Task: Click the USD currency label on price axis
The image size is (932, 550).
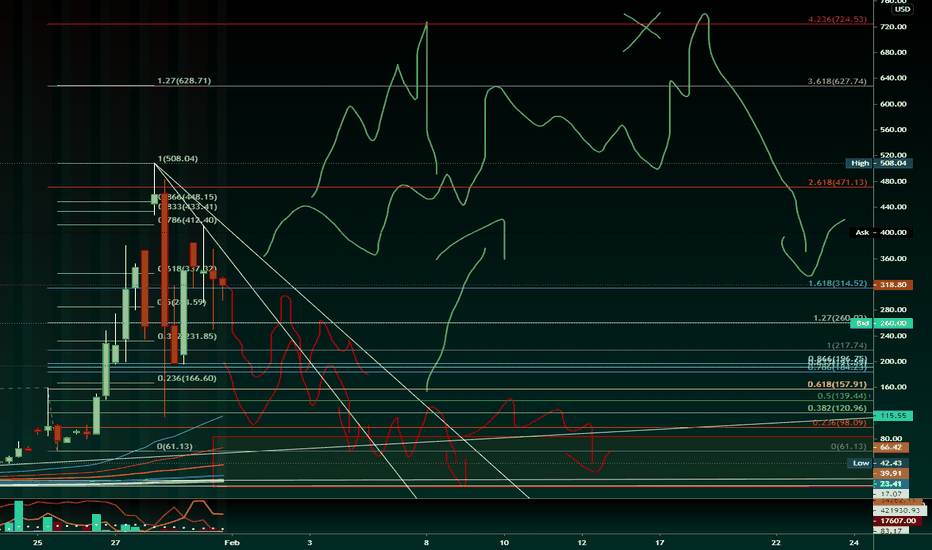Action: point(902,10)
